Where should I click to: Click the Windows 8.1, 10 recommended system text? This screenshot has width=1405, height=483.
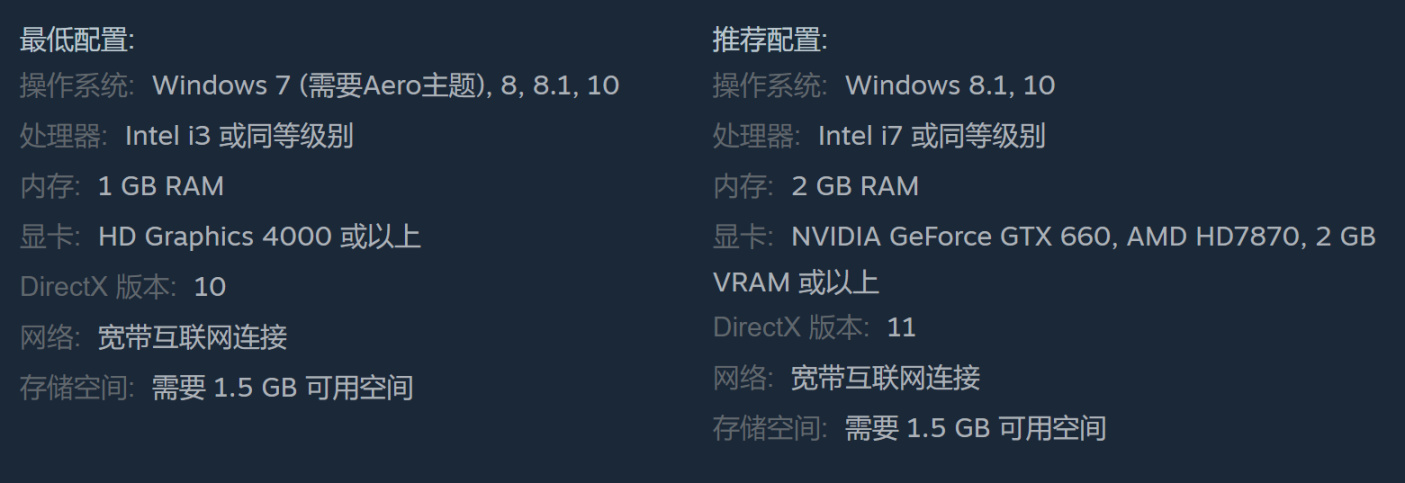point(950,86)
